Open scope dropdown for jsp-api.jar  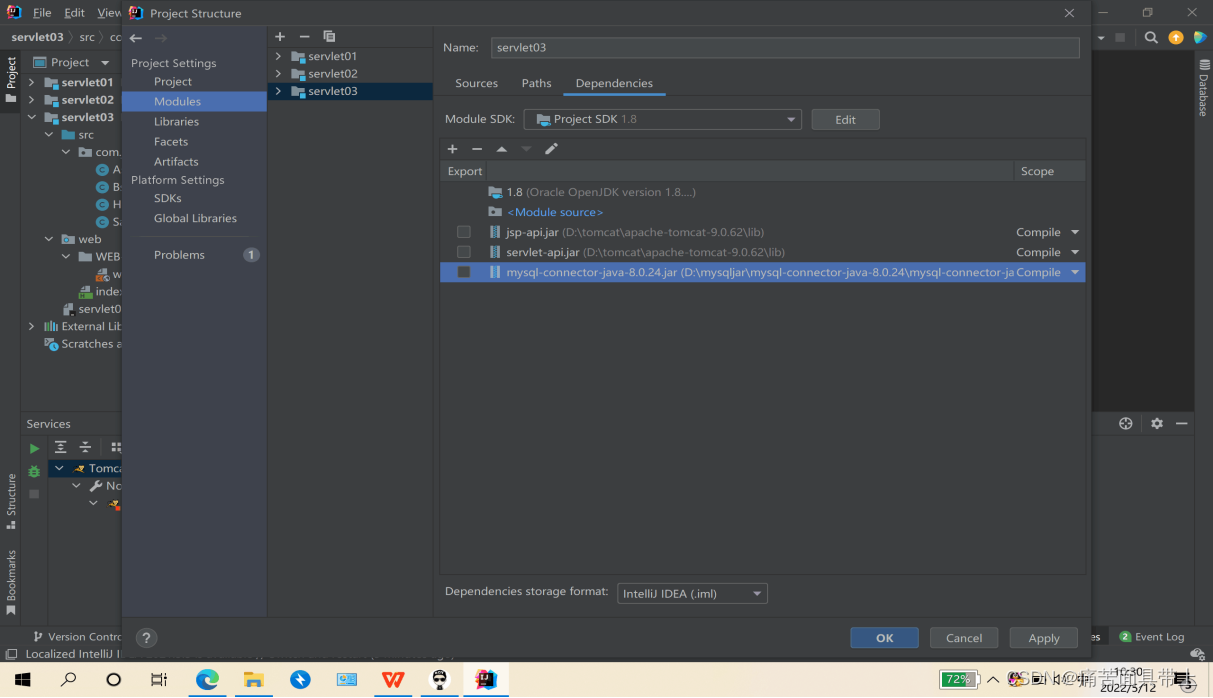[1075, 232]
